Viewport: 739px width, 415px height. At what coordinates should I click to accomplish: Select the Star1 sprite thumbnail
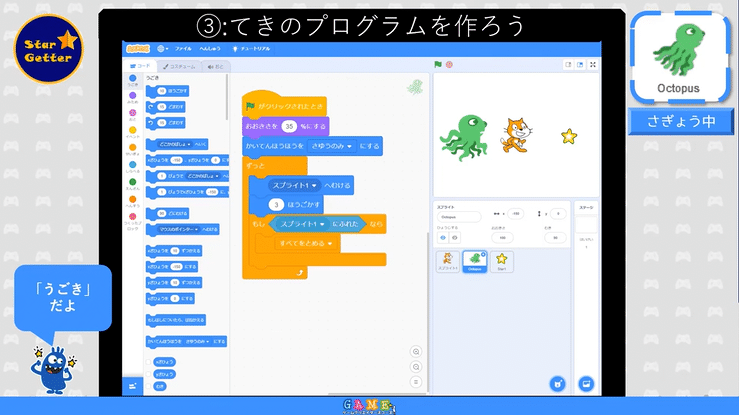click(501, 261)
